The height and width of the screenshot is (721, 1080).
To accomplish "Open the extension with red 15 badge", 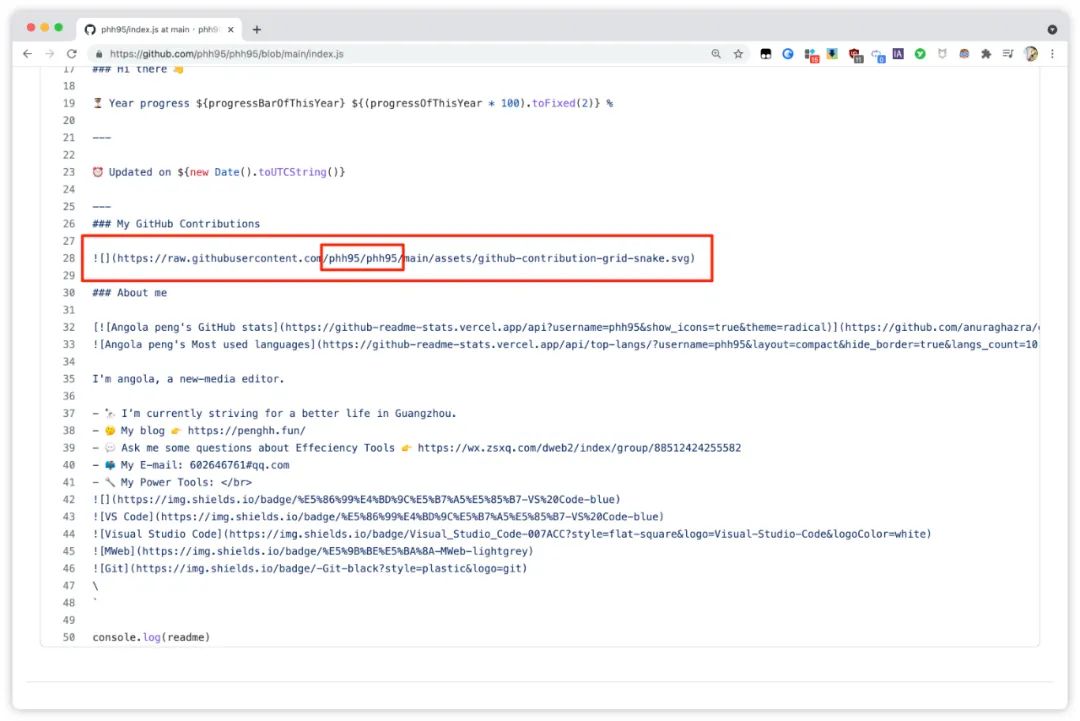I will (x=811, y=55).
